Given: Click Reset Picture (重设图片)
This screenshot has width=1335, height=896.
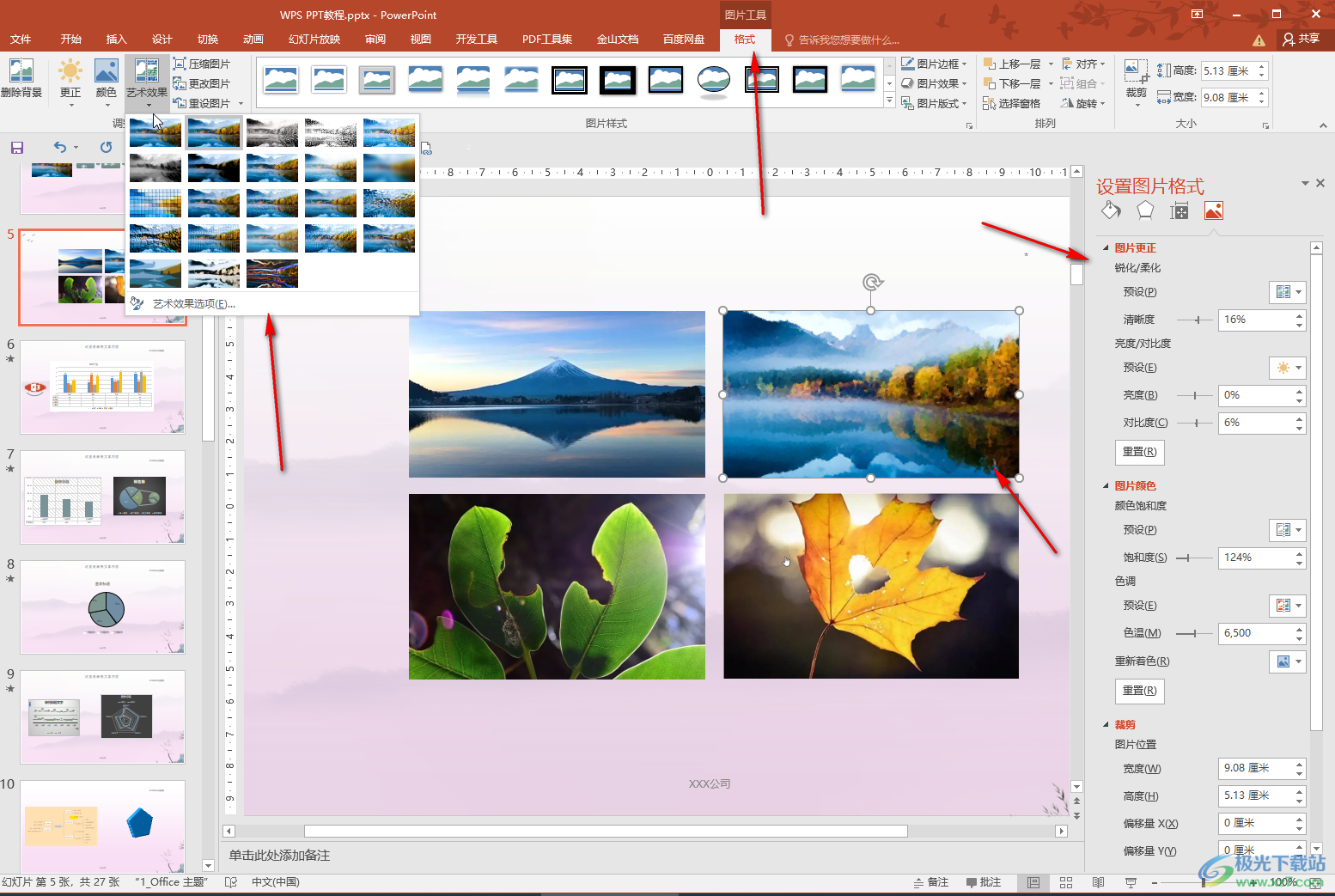Looking at the screenshot, I should pos(202,103).
